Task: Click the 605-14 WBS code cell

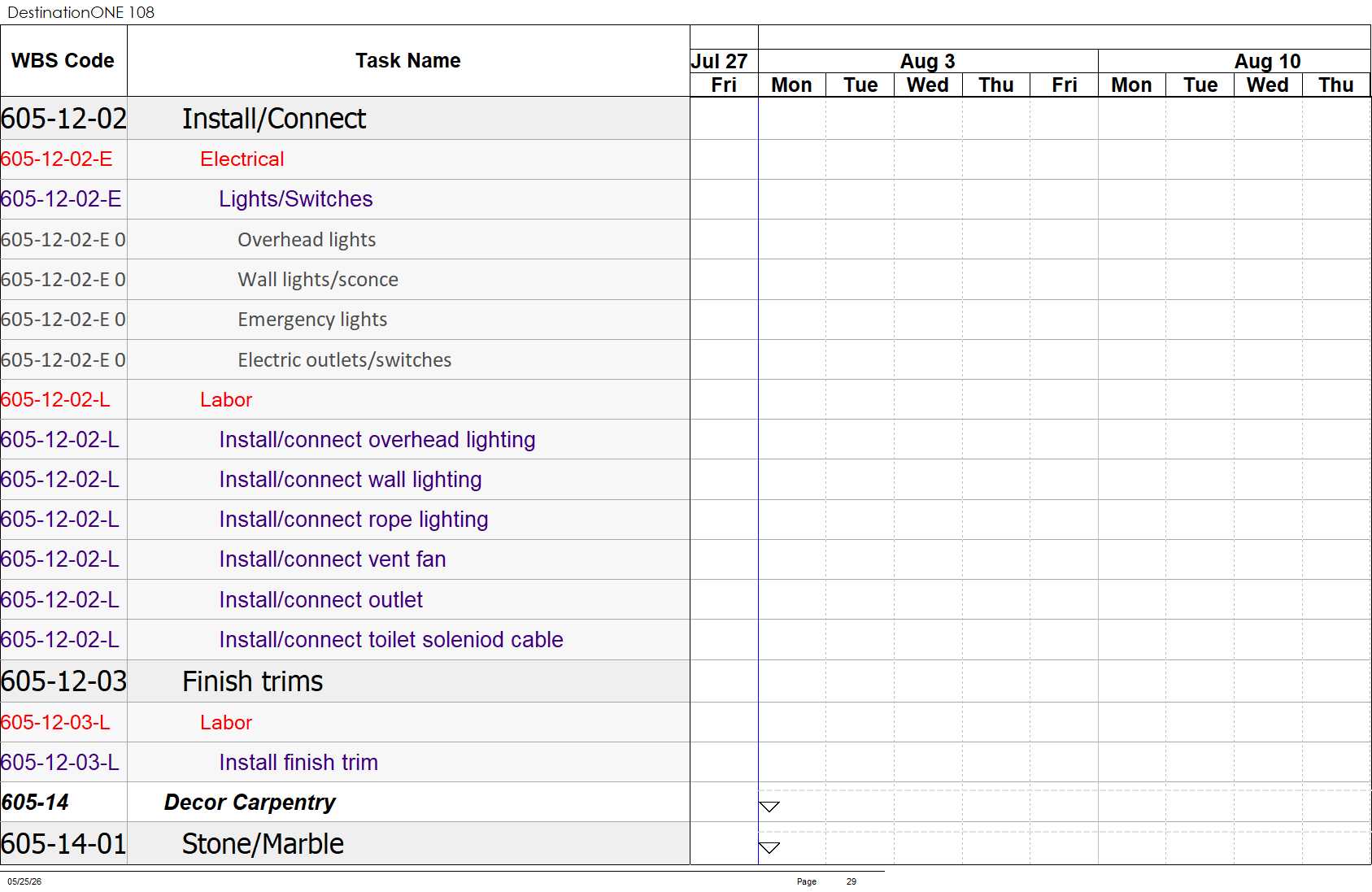Action: point(63,803)
